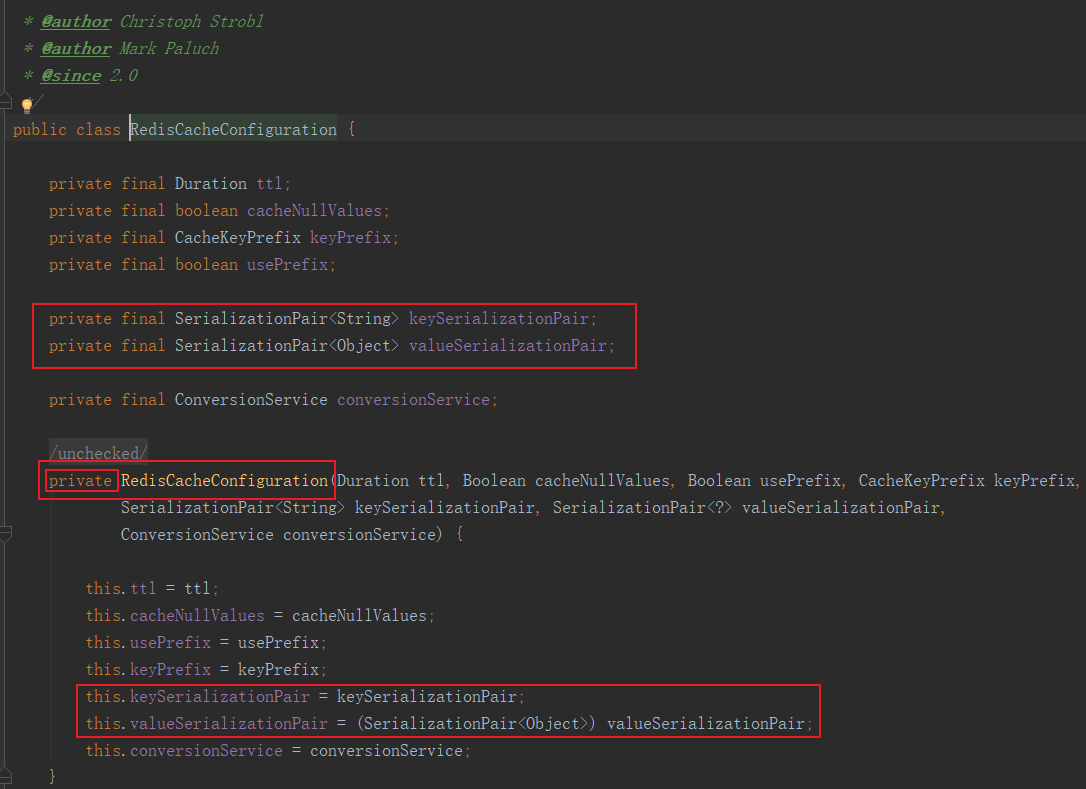Viewport: 1086px width, 789px height.
Task: Click the fold end marker beside the constructor's closing brace
Action: point(6,776)
